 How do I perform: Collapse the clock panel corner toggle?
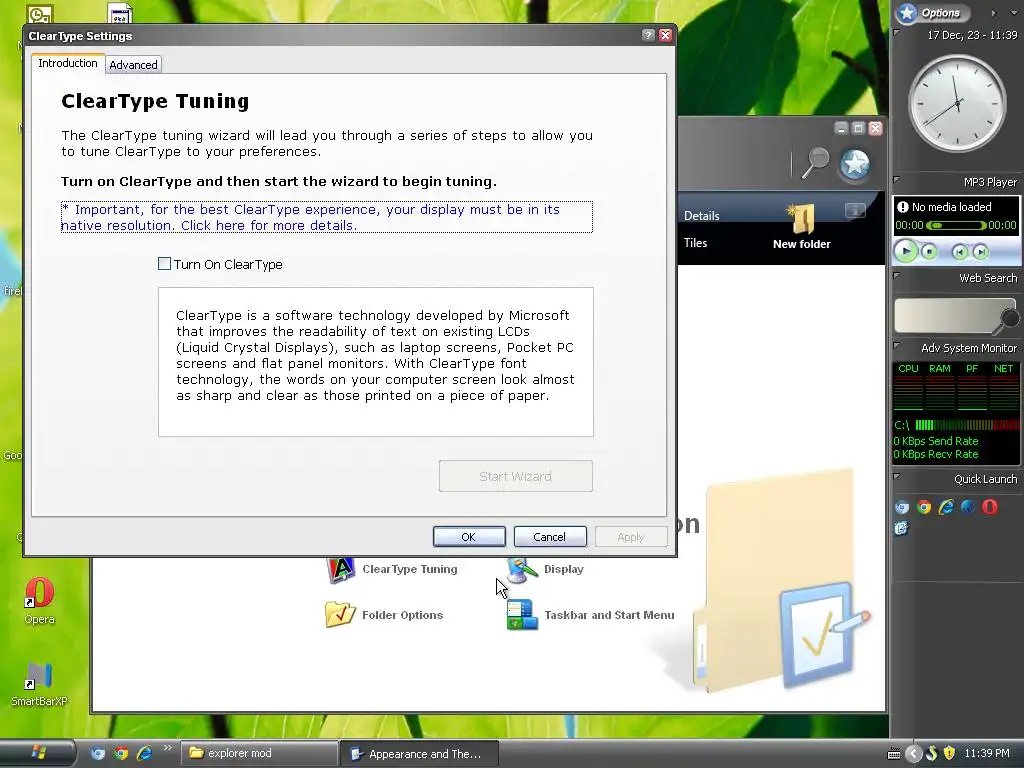coord(897,33)
